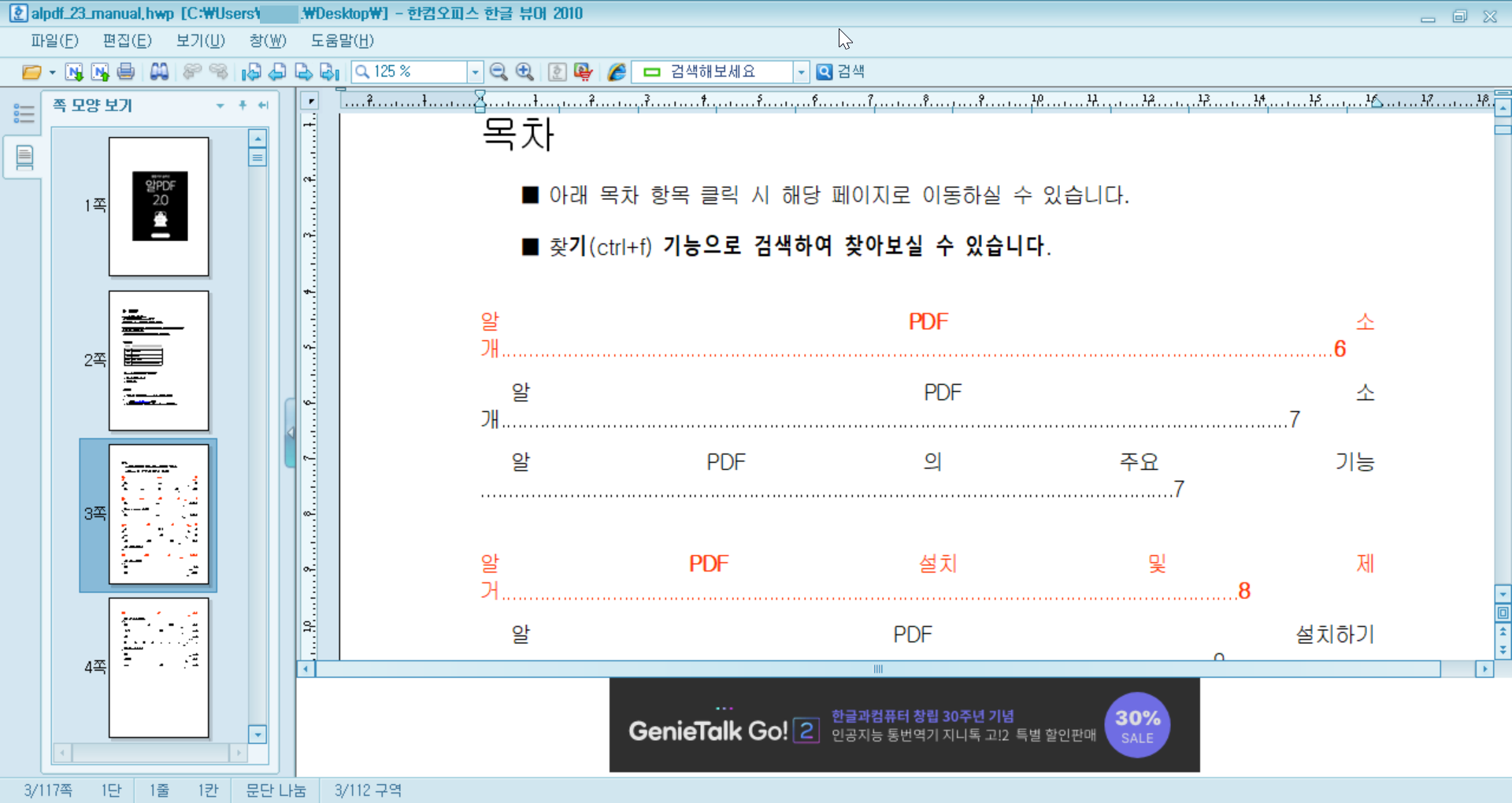This screenshot has width=1512, height=803.
Task: Go to the first page
Action: tap(251, 72)
